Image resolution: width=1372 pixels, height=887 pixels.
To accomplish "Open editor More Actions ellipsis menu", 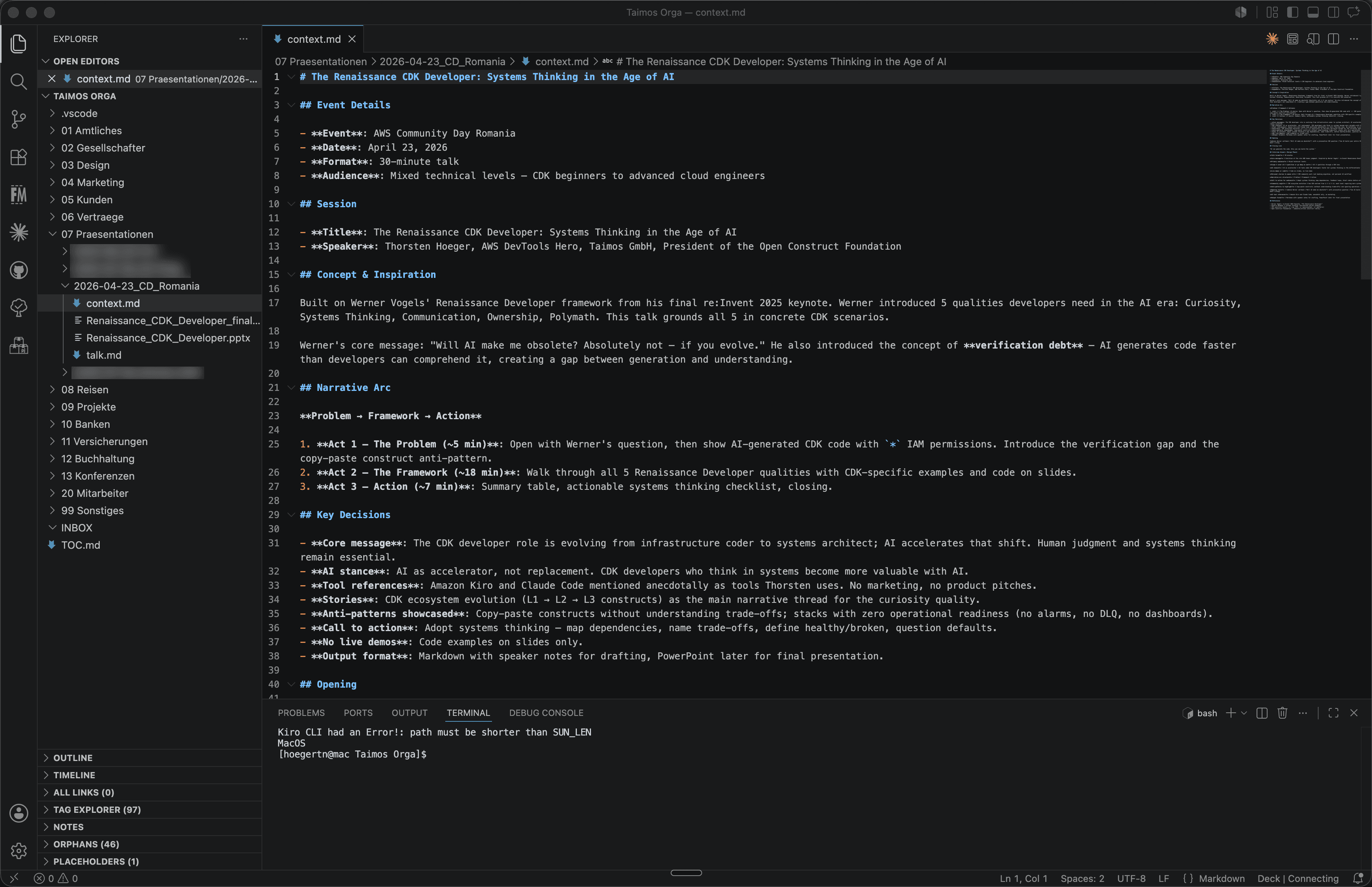I will 1354,39.
